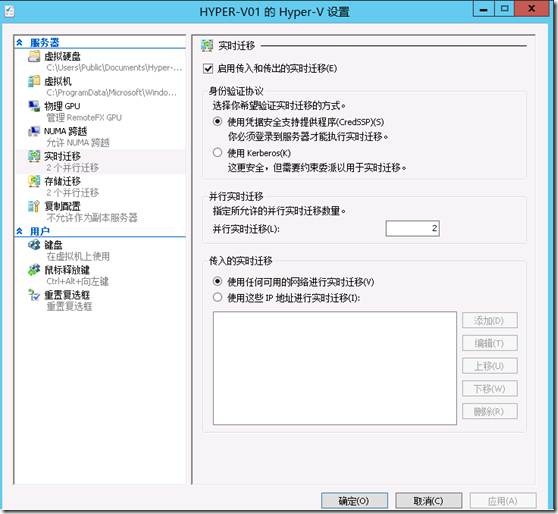
Task: Click the 删除(R) button
Action: click(x=489, y=411)
